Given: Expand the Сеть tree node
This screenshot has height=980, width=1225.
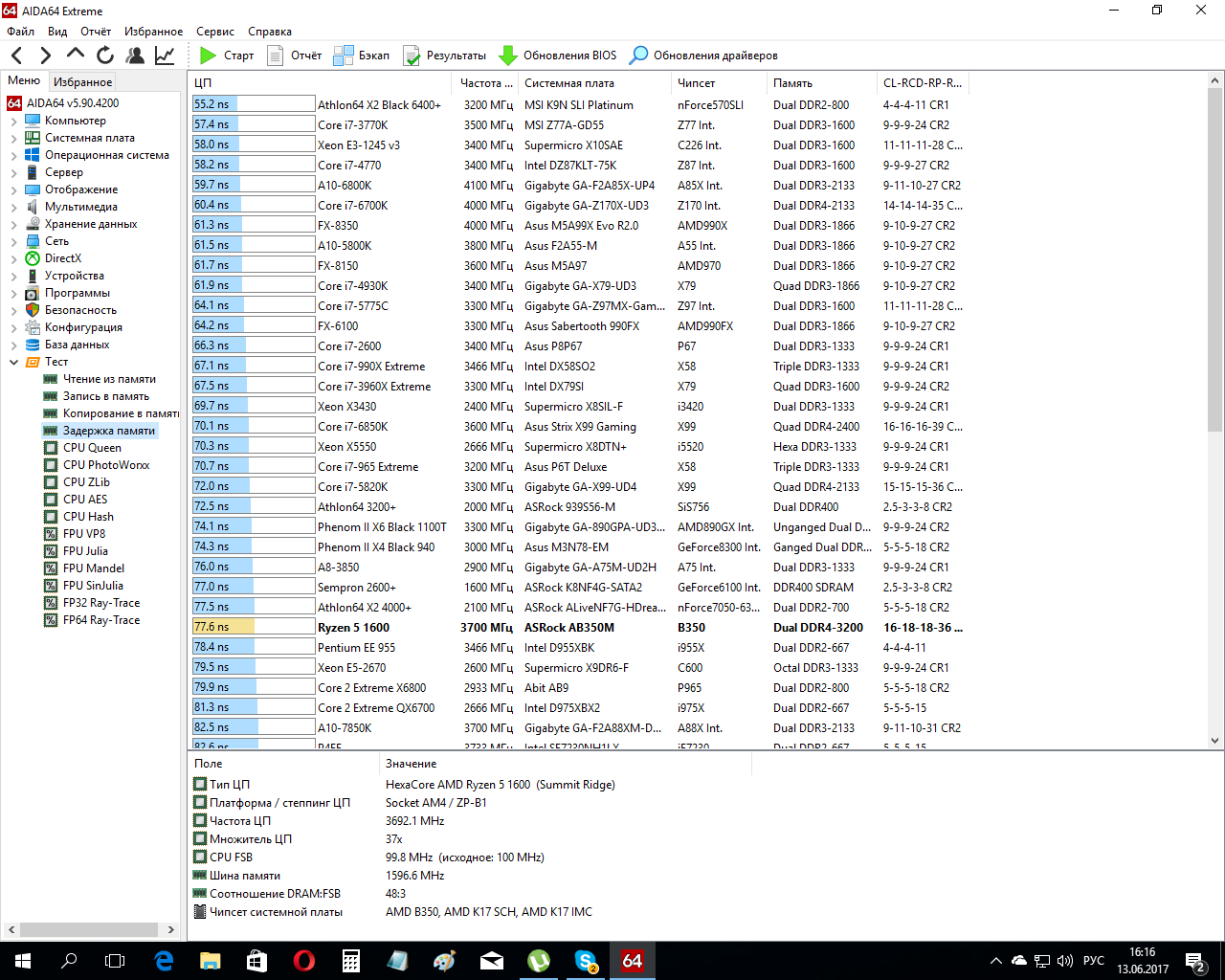Looking at the screenshot, I should [x=13, y=242].
